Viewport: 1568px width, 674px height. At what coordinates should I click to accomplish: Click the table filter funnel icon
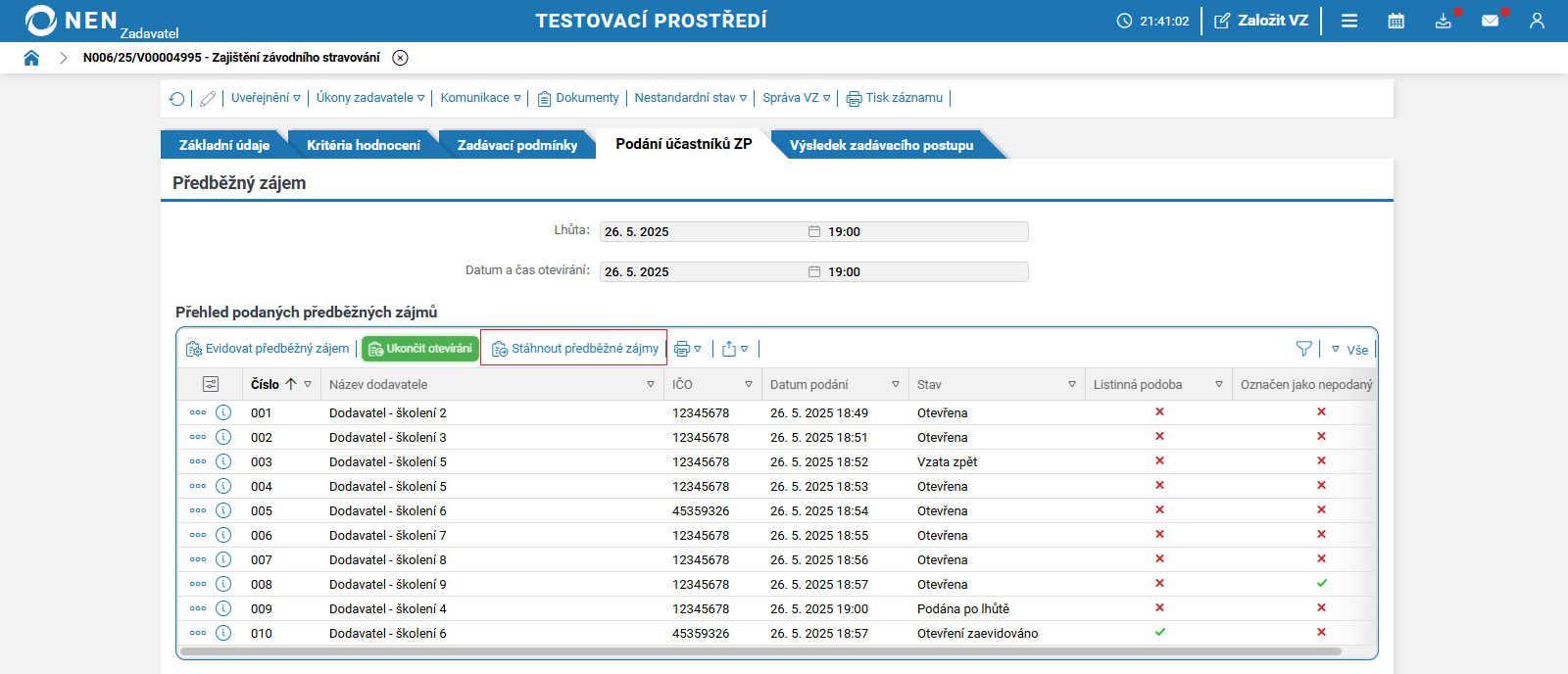pos(1304,349)
